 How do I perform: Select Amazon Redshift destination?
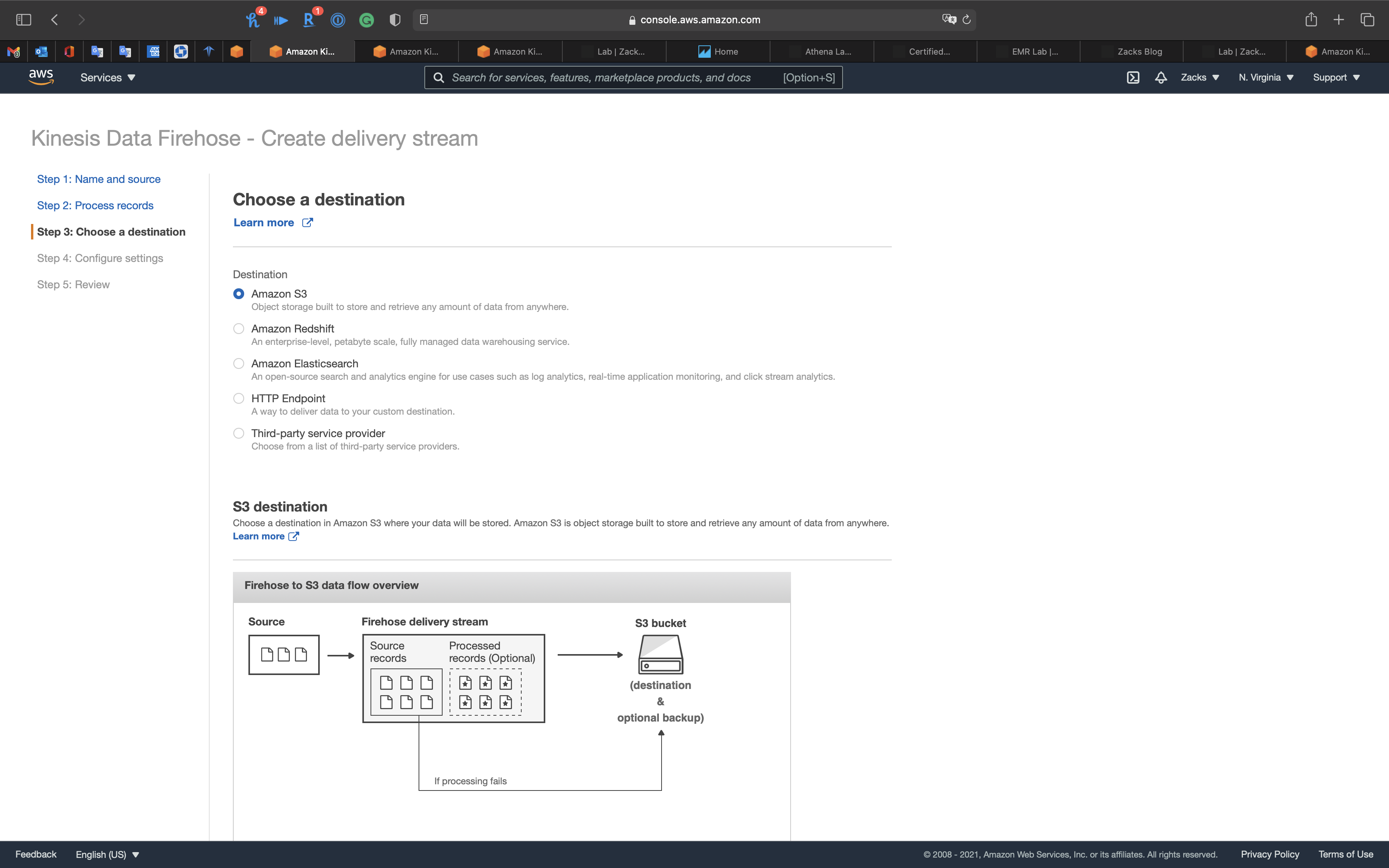[239, 328]
